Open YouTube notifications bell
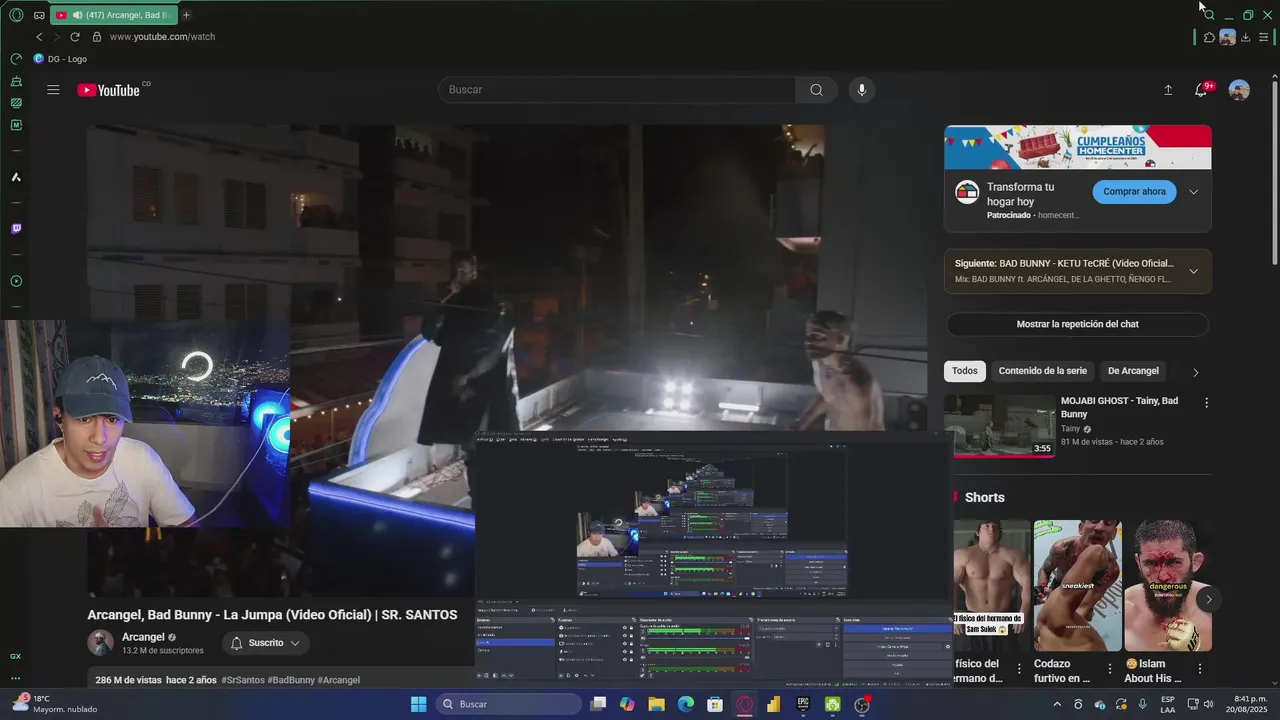Screen dimensions: 1280x720 pyautogui.click(x=1201, y=90)
